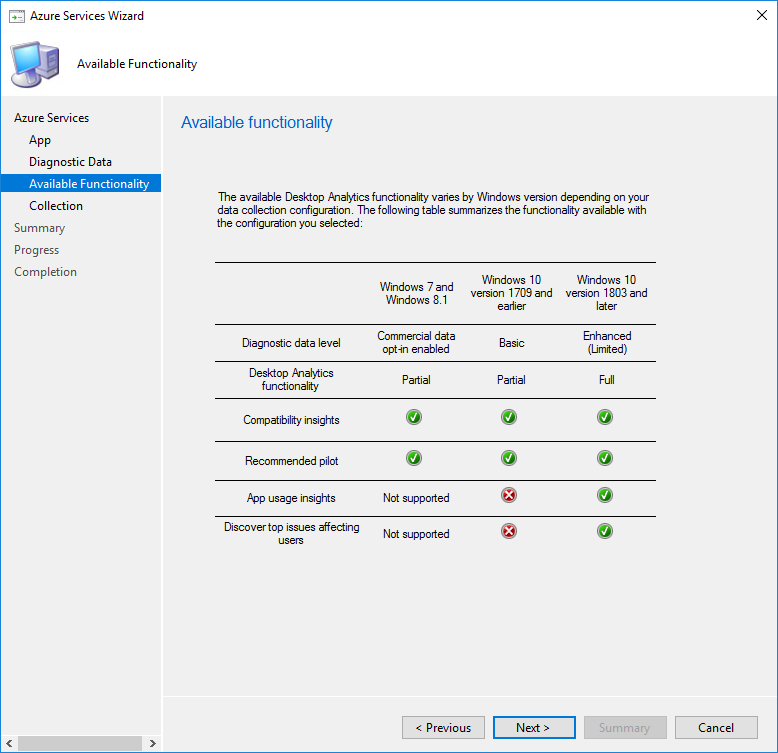This screenshot has width=778, height=753.
Task: Click the computer wizard header icon
Action: click(x=35, y=64)
